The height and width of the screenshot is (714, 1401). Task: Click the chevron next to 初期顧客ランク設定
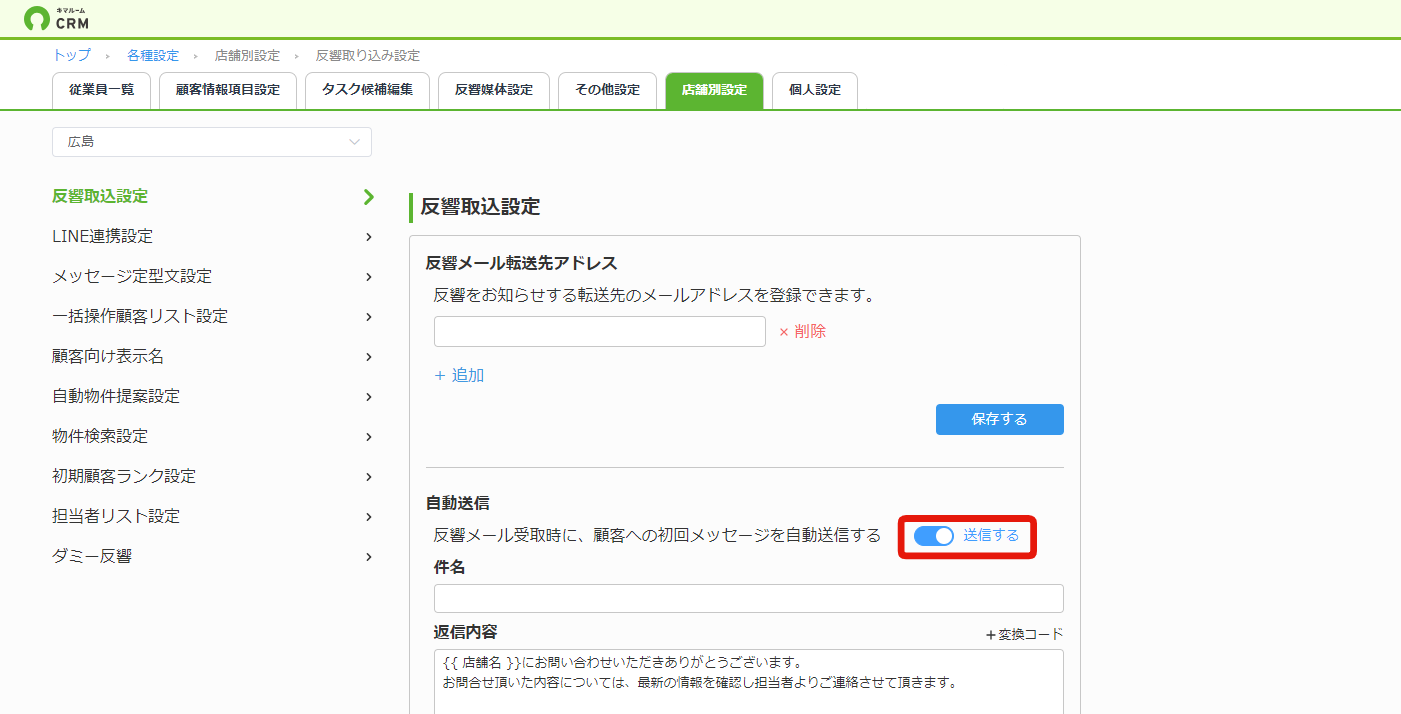pyautogui.click(x=369, y=477)
